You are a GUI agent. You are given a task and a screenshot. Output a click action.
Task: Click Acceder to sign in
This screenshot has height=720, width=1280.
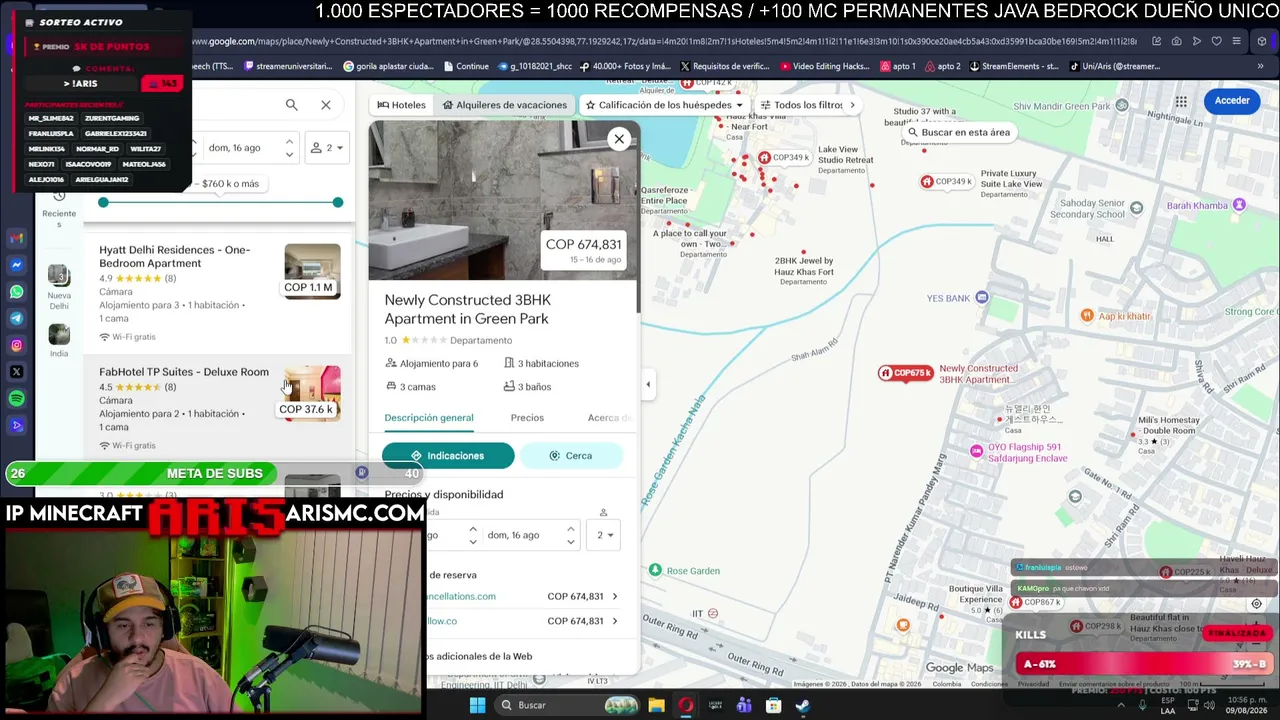click(x=1232, y=101)
